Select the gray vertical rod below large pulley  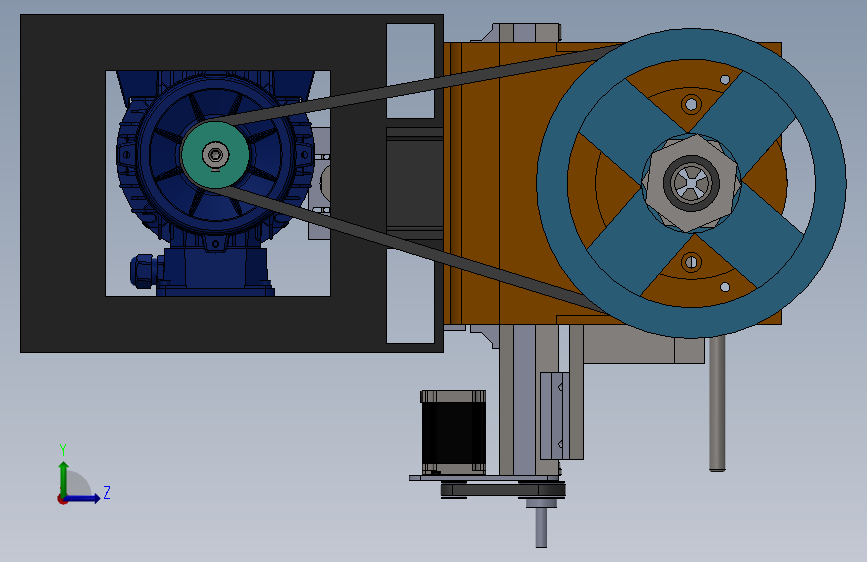[717, 404]
